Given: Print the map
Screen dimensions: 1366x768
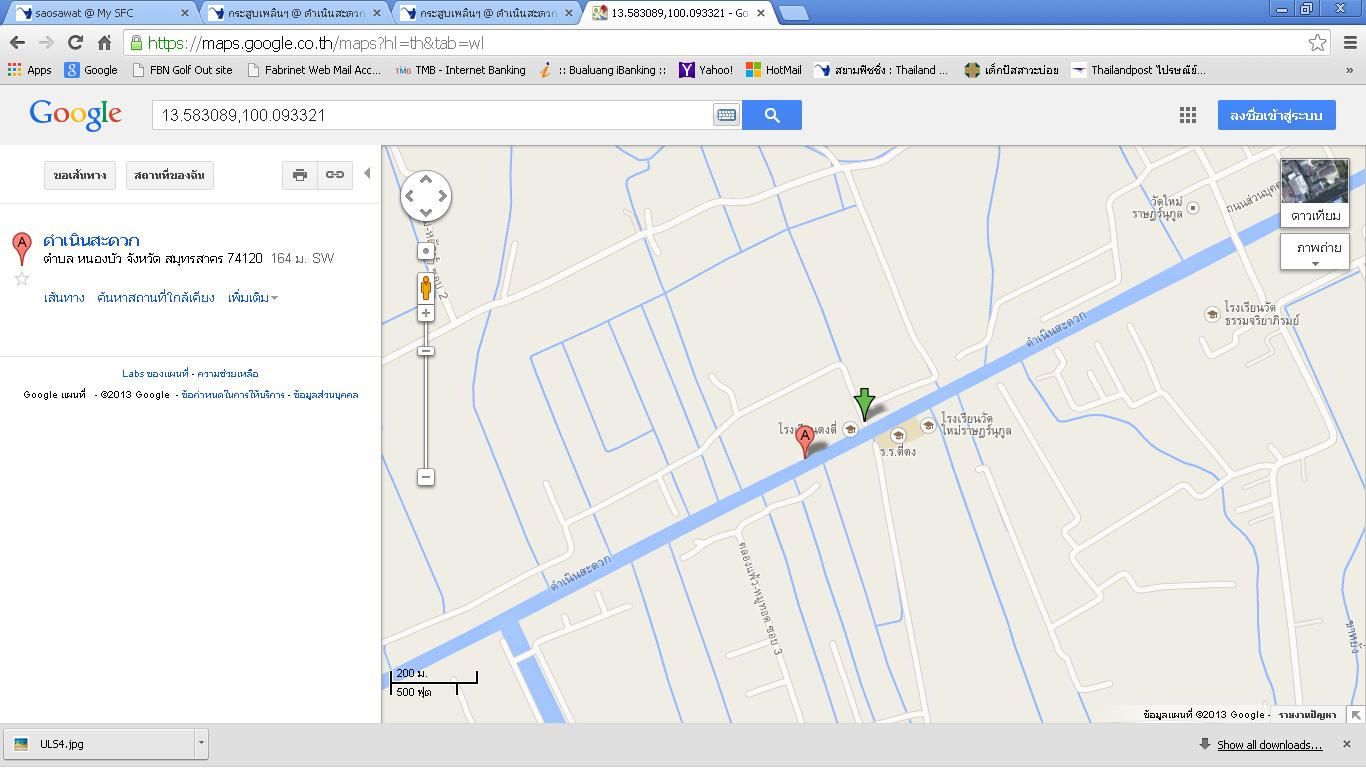Looking at the screenshot, I should tap(299, 175).
